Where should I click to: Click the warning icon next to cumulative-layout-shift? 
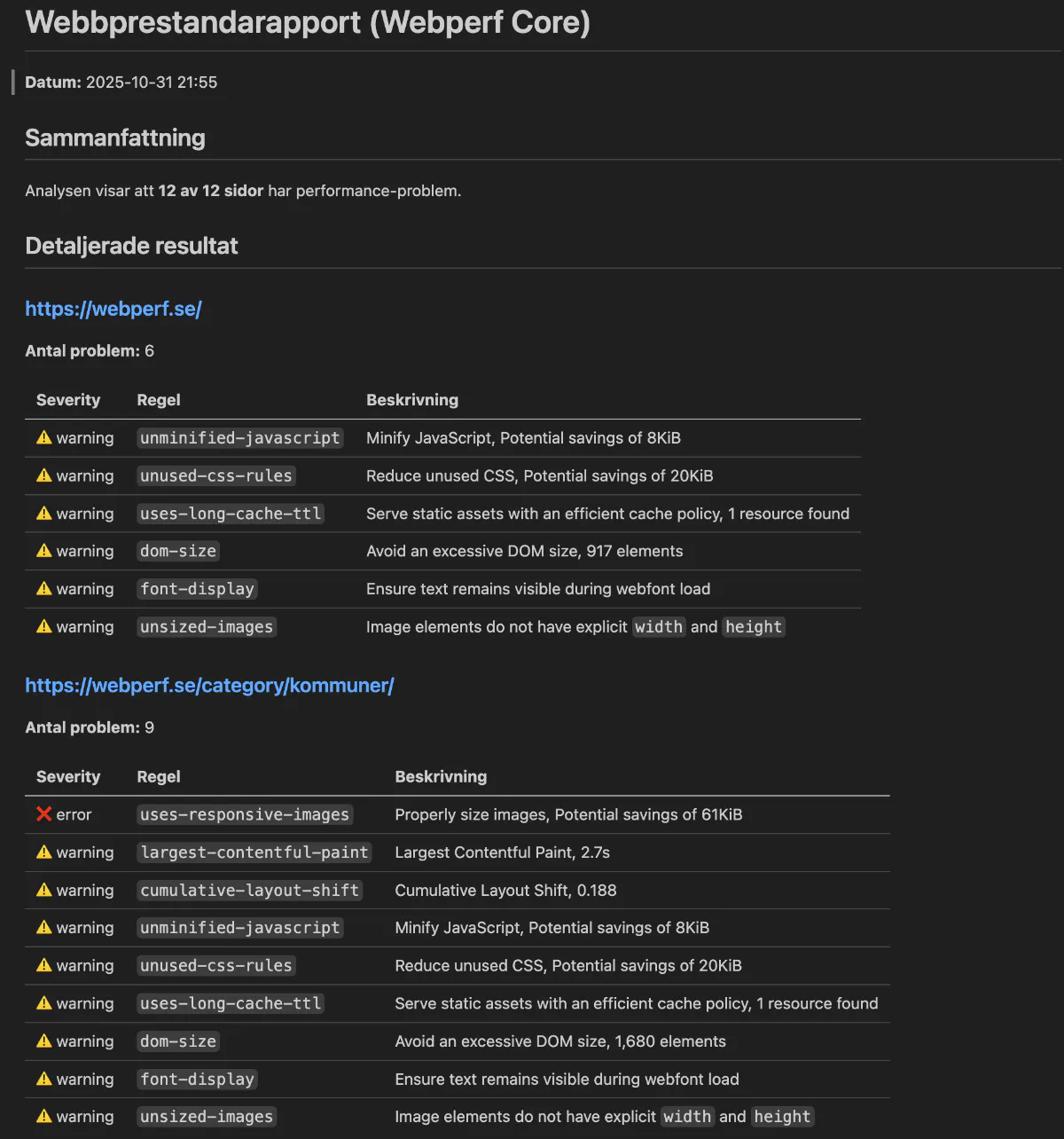[x=45, y=890]
